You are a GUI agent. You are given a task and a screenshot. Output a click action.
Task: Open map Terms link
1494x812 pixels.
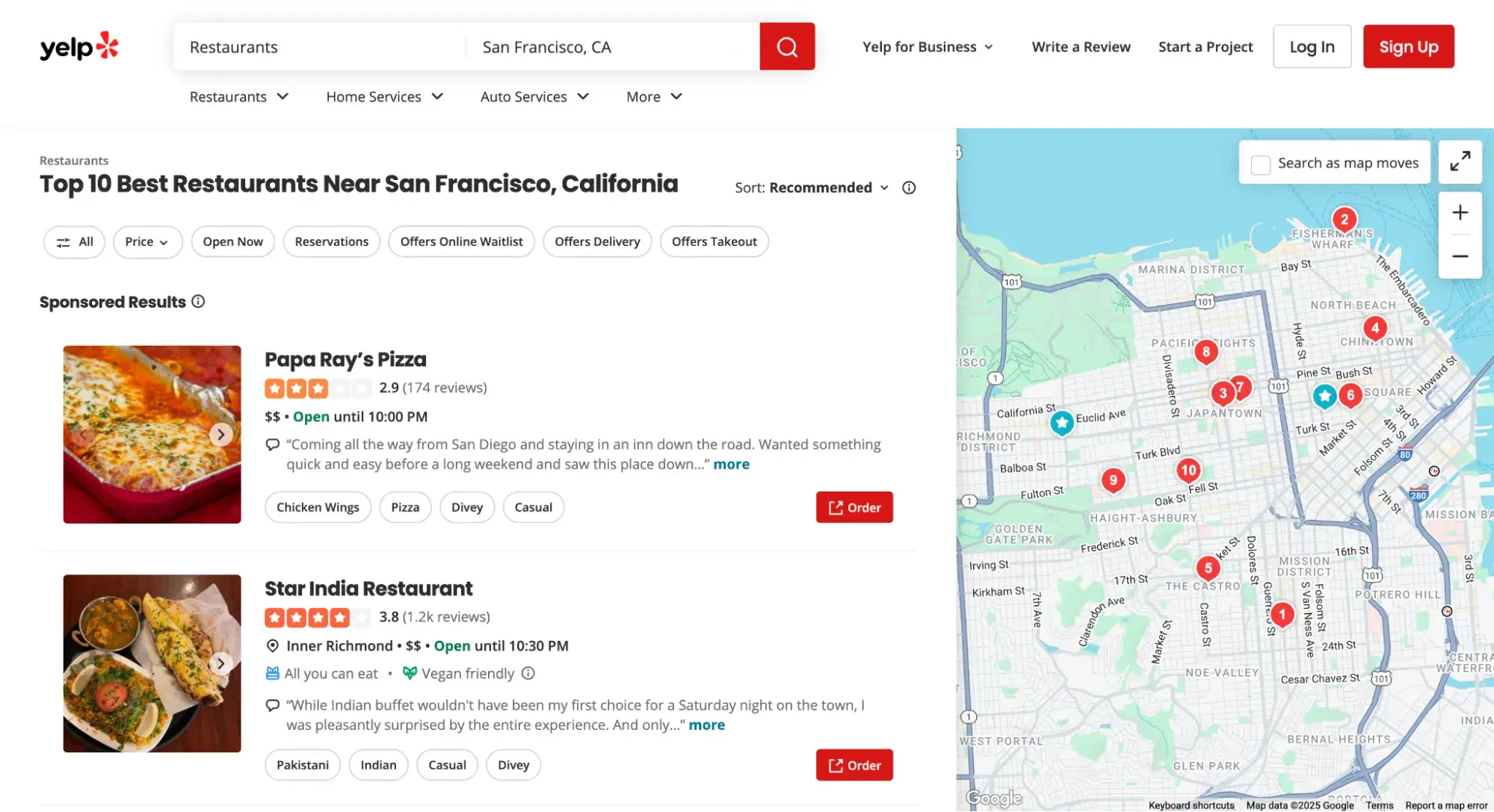[1380, 805]
